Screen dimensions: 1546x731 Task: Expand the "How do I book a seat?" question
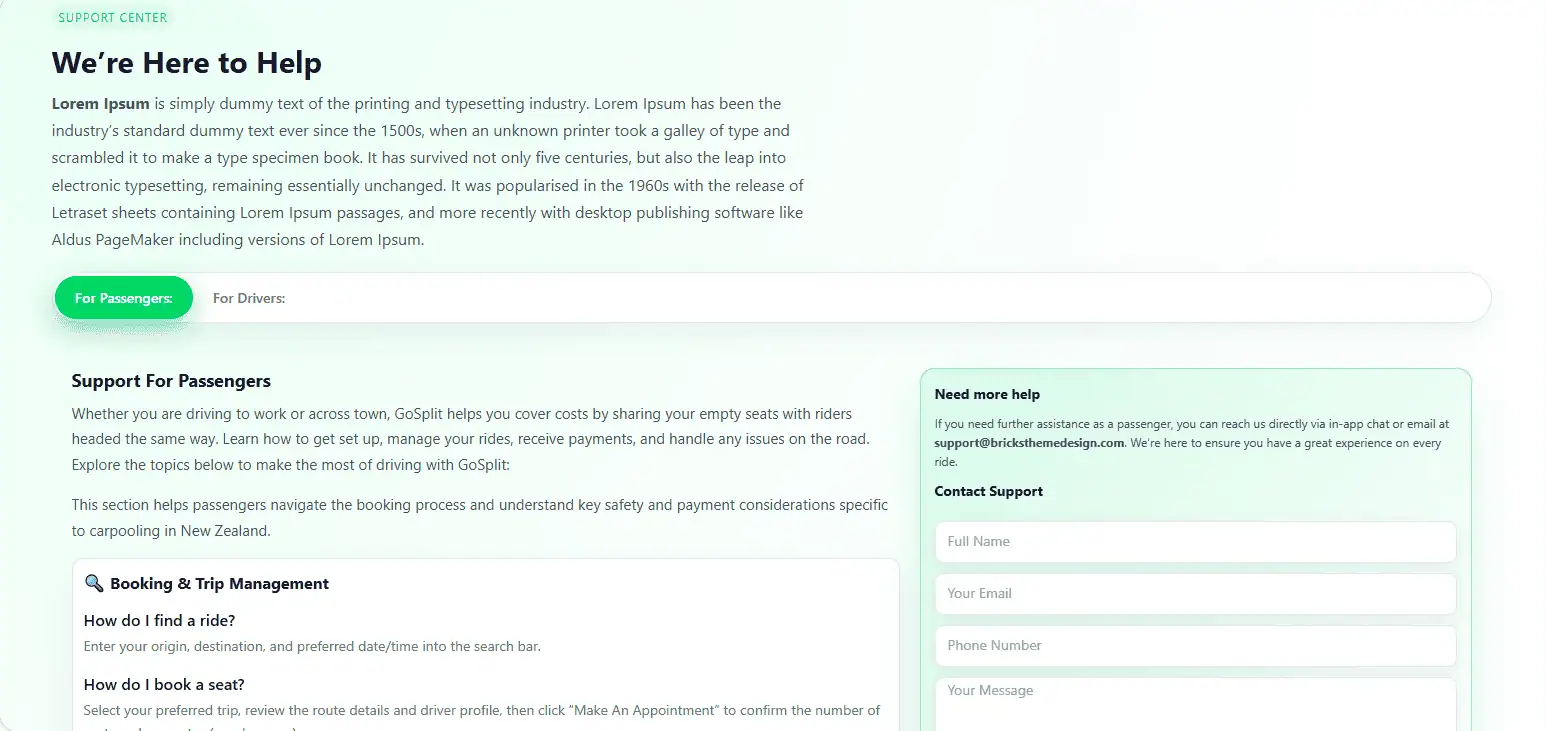click(164, 685)
